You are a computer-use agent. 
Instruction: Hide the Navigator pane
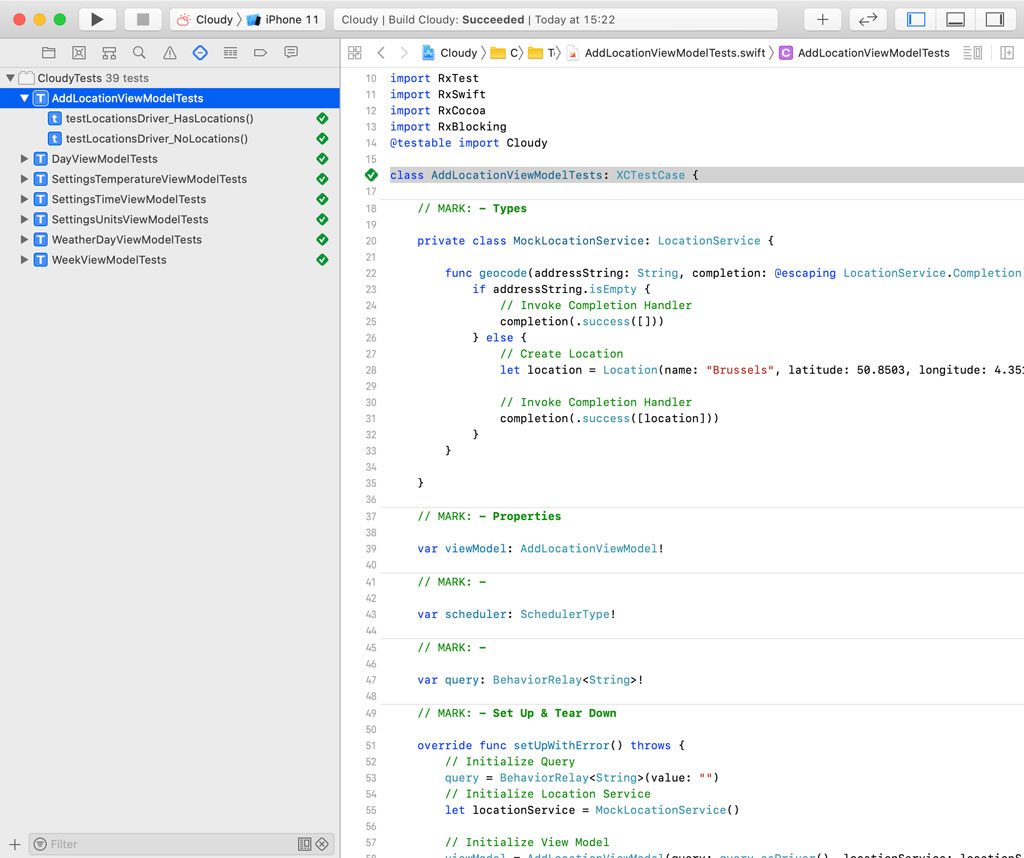click(915, 19)
